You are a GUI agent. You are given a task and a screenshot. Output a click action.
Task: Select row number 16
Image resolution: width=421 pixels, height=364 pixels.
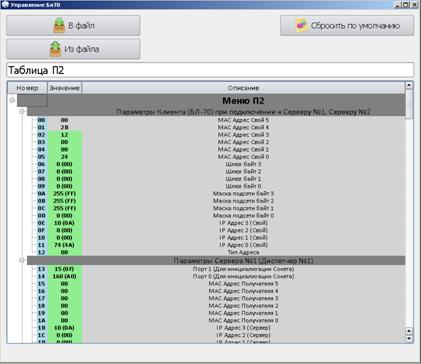[x=41, y=291]
